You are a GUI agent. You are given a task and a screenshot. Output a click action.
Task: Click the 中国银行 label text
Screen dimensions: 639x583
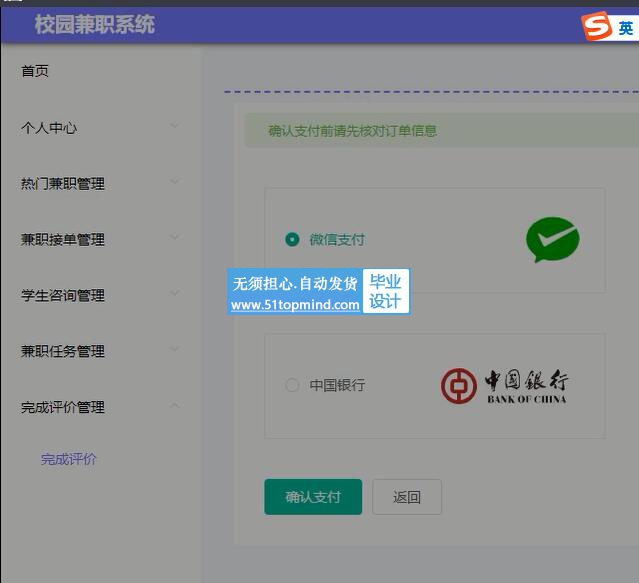point(337,385)
